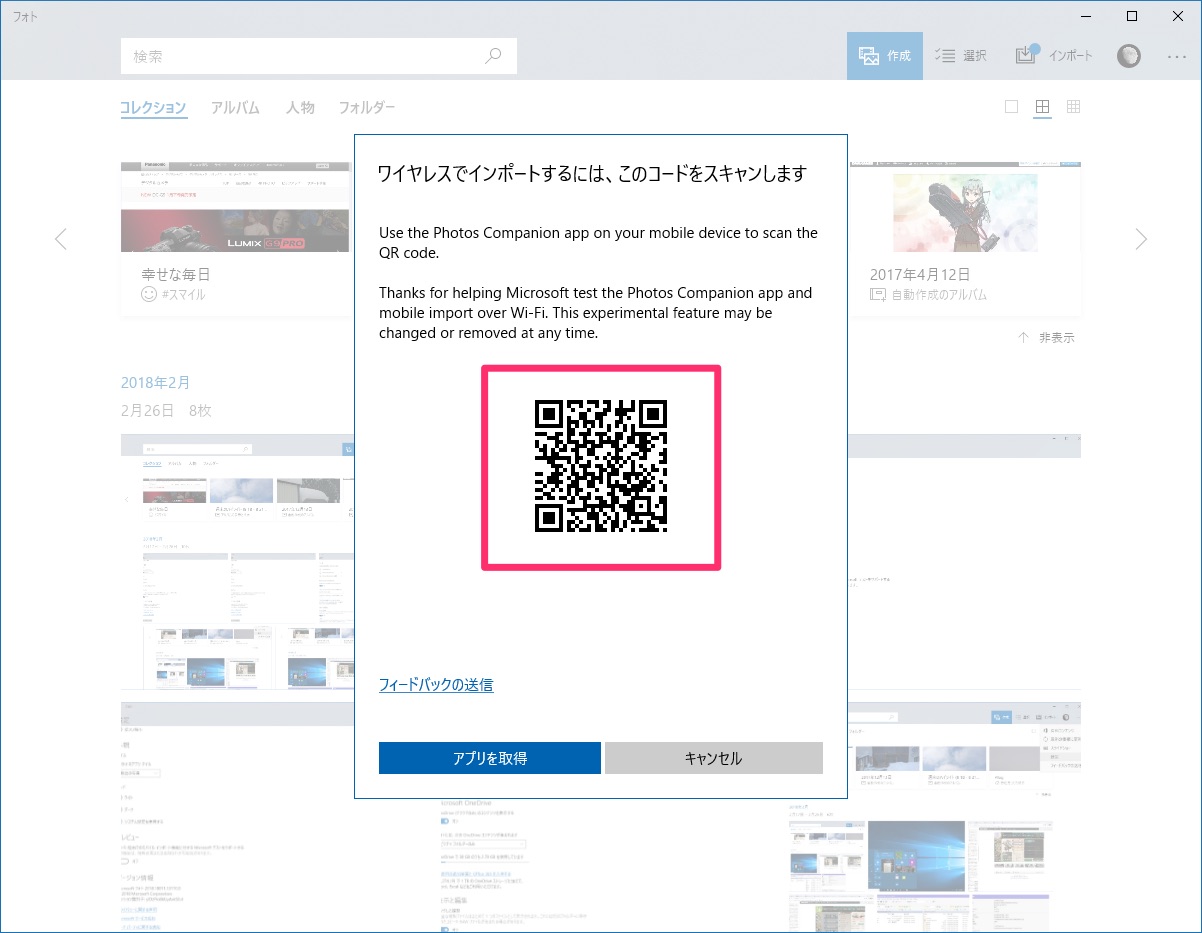Select the small grid view icon
The image size is (1202, 933).
(1073, 107)
